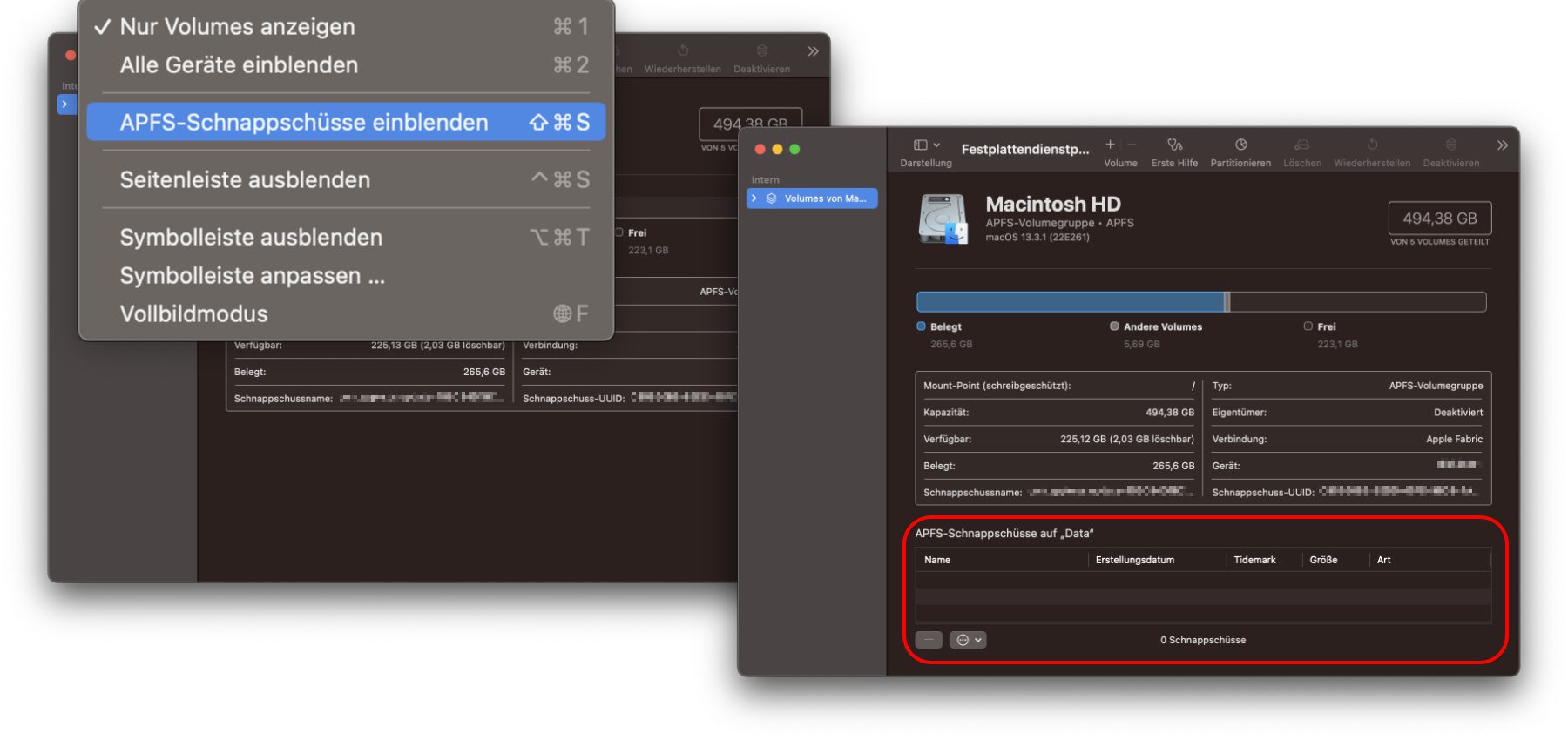
Task: Click the Erste Hilfe first aid icon
Action: point(1174,145)
